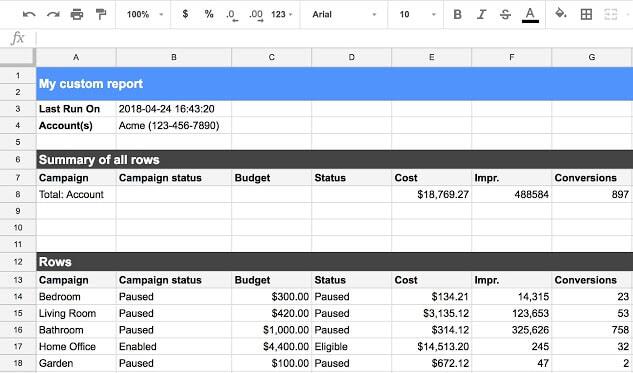633x373 pixels.
Task: Click the '$1,000.00' budget cell
Action: click(x=271, y=330)
